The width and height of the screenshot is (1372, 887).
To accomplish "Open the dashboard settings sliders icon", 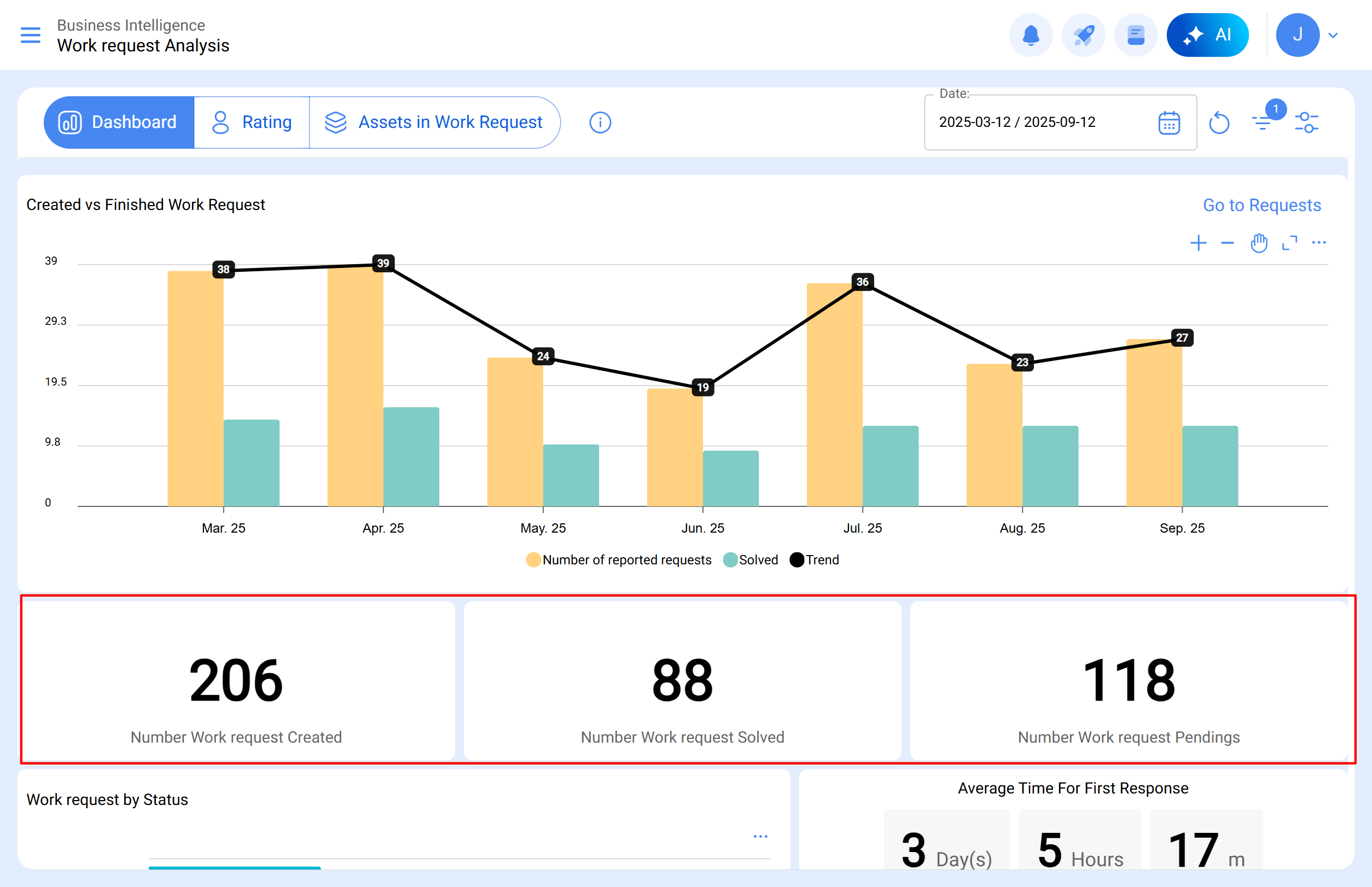I will (1306, 122).
